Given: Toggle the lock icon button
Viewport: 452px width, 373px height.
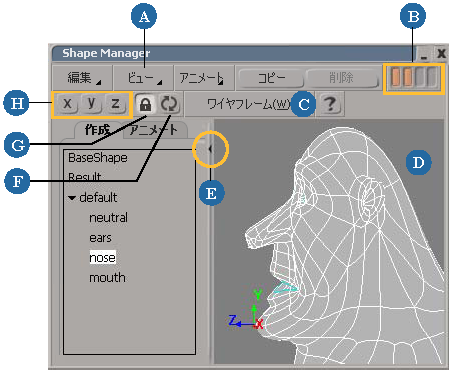Looking at the screenshot, I should coord(145,104).
